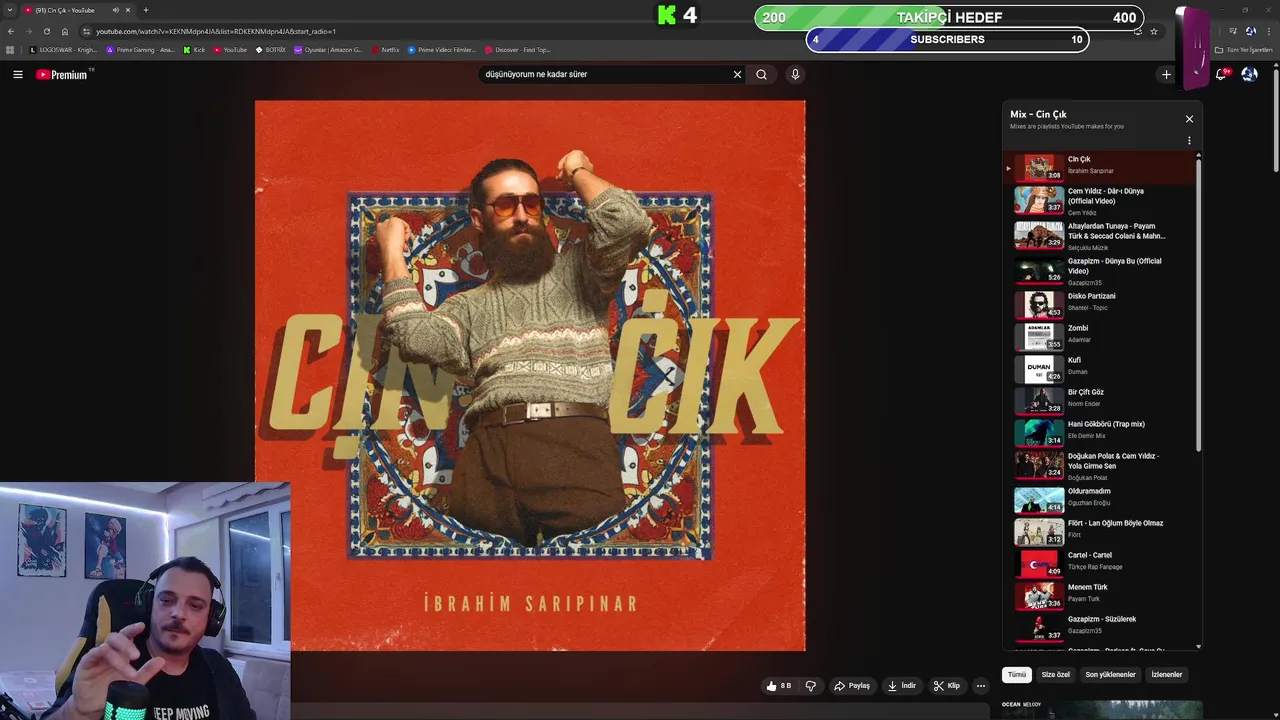Mute the tab via its speaker icon
Image resolution: width=1280 pixels, height=720 pixels.
coord(115,10)
